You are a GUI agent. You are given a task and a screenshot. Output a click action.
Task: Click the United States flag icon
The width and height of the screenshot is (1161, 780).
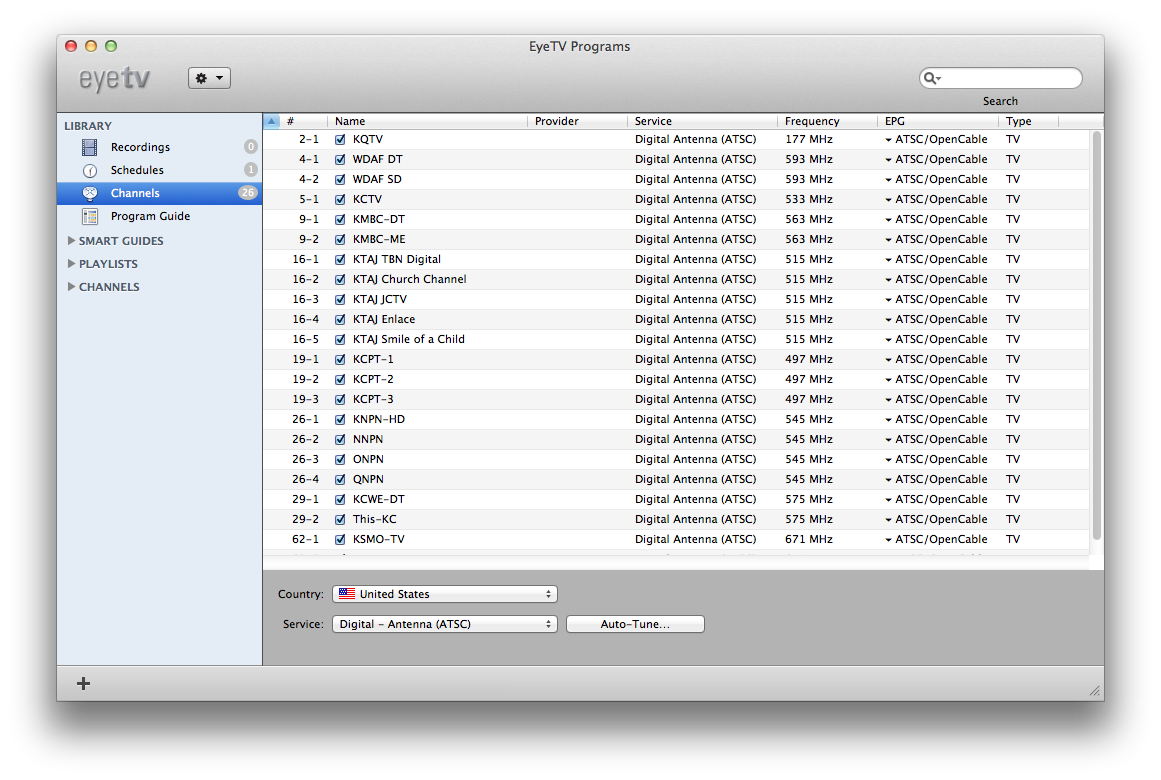(x=347, y=594)
